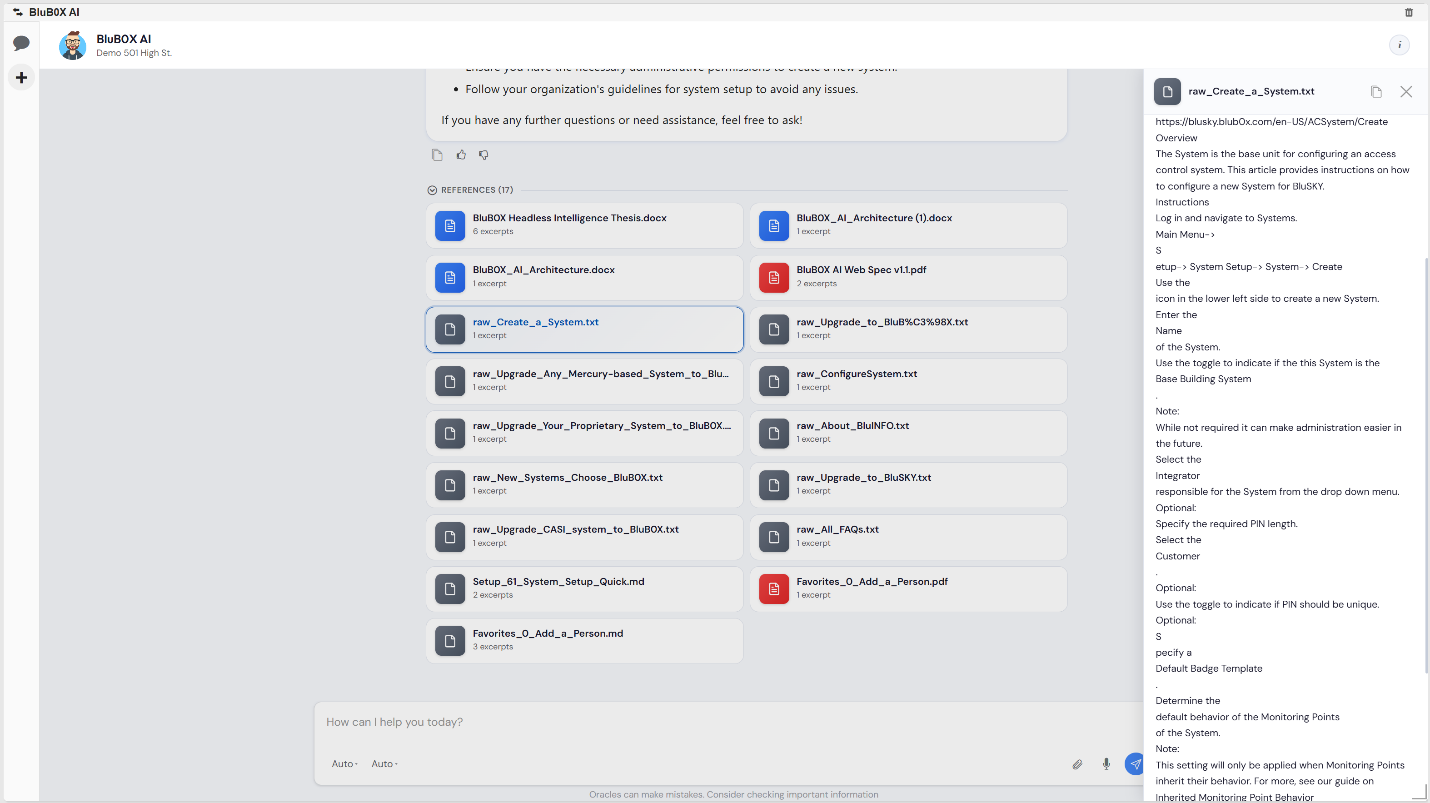
Task: Click the blusky.blub0x.com URL text in panel
Action: (1271, 122)
